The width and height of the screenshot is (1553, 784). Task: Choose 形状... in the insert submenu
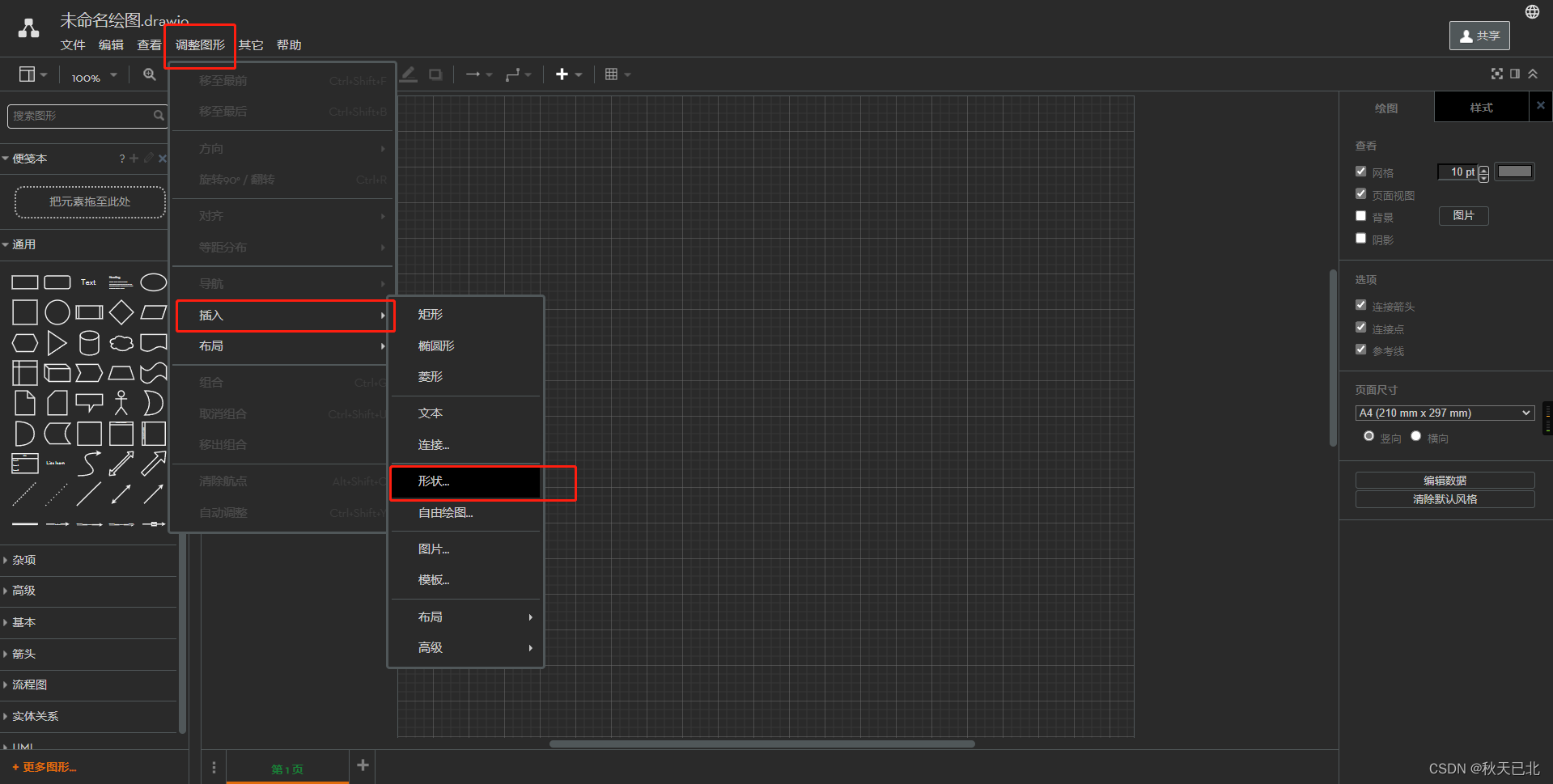click(465, 481)
